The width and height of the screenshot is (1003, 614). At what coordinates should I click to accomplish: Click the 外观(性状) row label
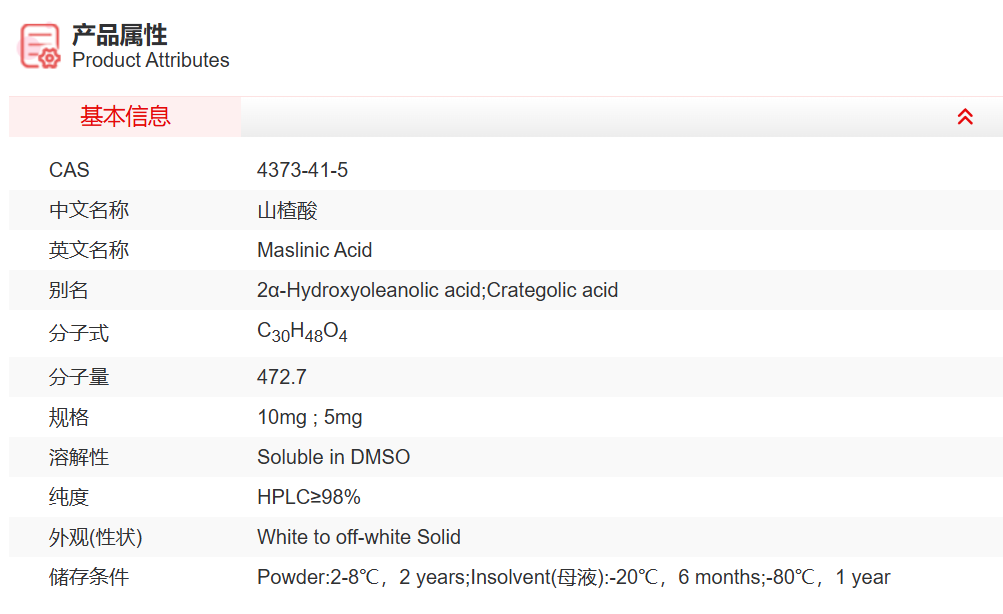click(x=96, y=537)
